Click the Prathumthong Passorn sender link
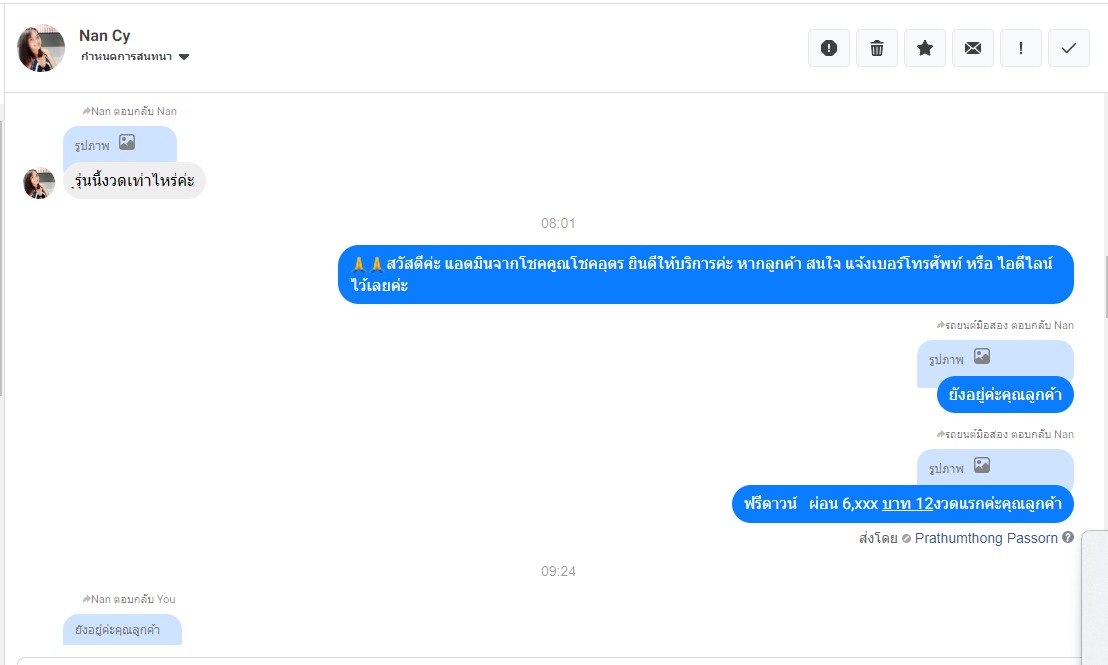1108x665 pixels. click(x=986, y=539)
